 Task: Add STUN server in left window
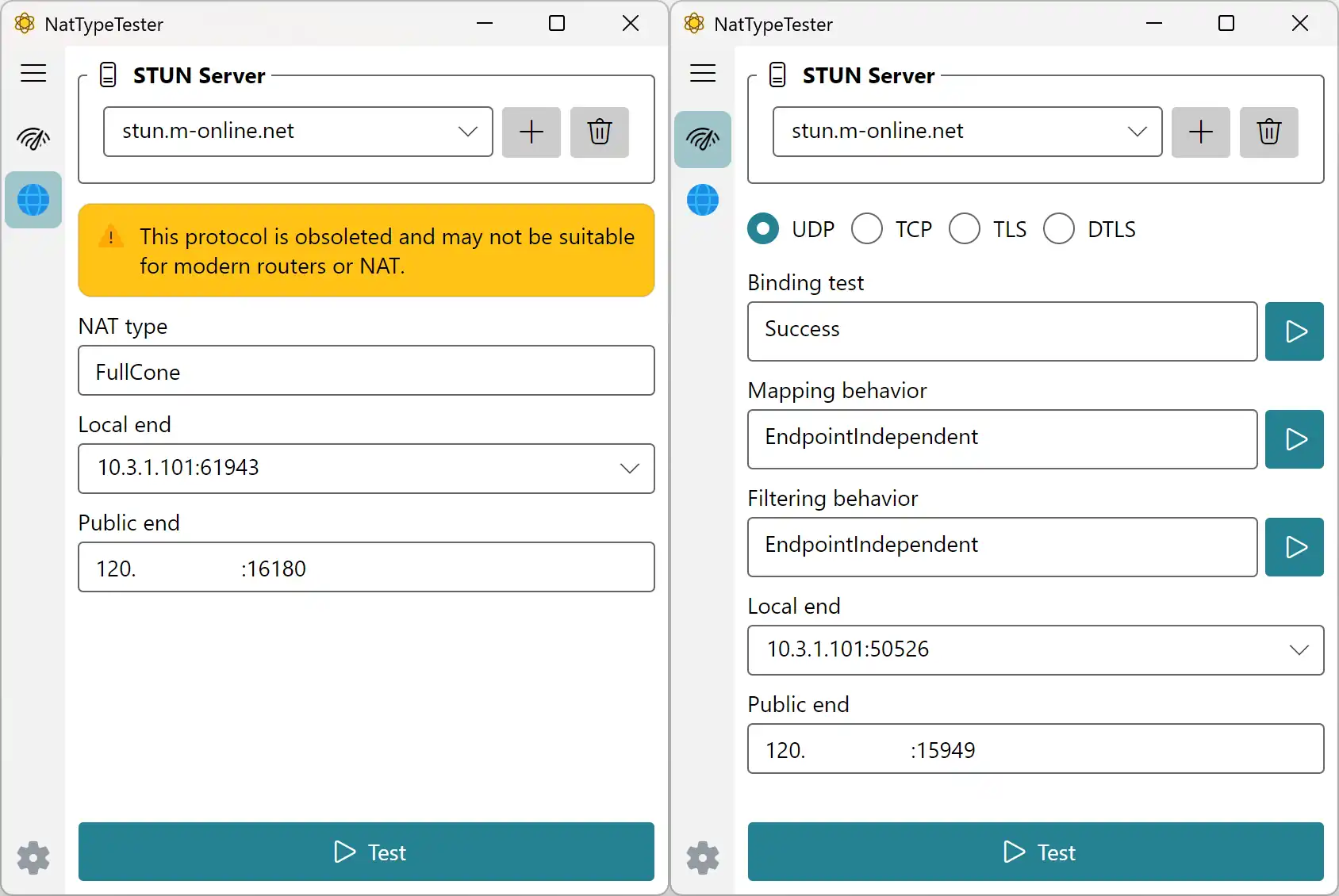point(531,132)
